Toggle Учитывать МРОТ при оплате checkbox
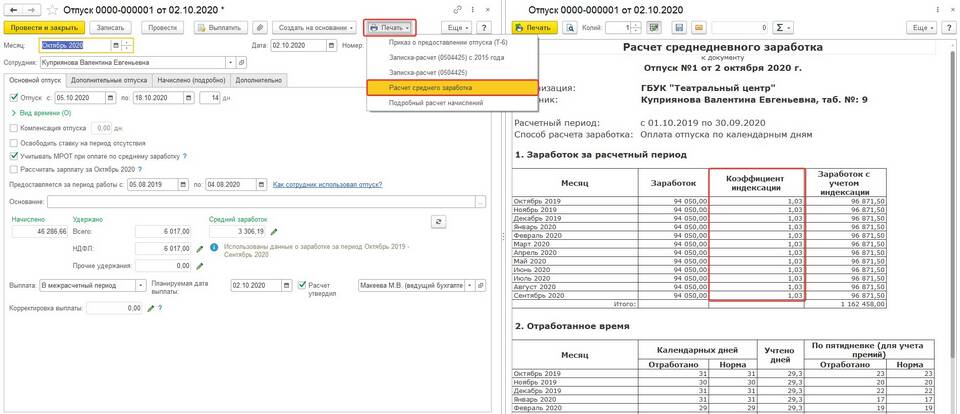 (x=14, y=156)
